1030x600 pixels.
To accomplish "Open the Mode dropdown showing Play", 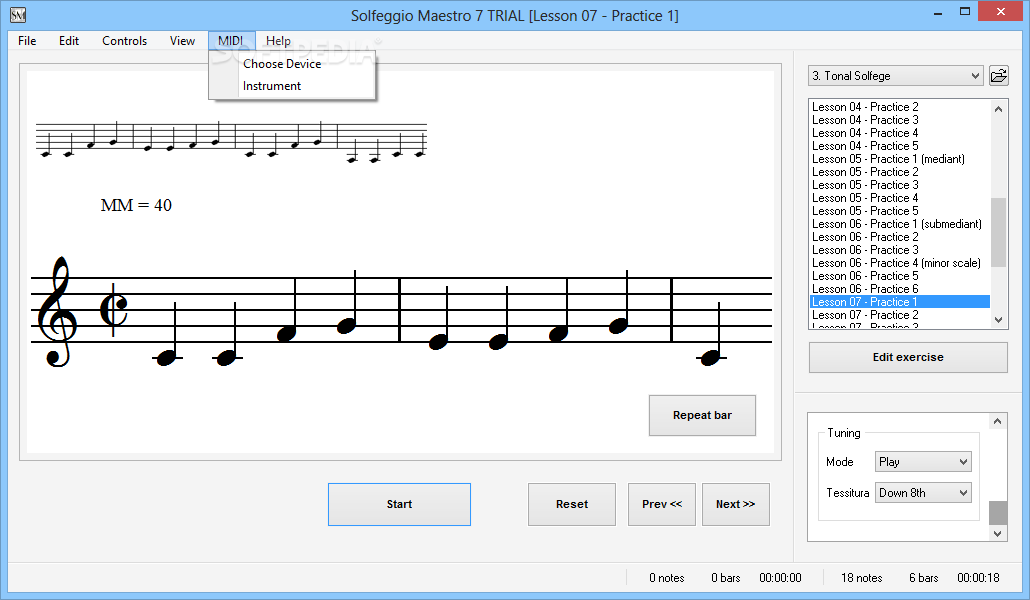I will 923,462.
